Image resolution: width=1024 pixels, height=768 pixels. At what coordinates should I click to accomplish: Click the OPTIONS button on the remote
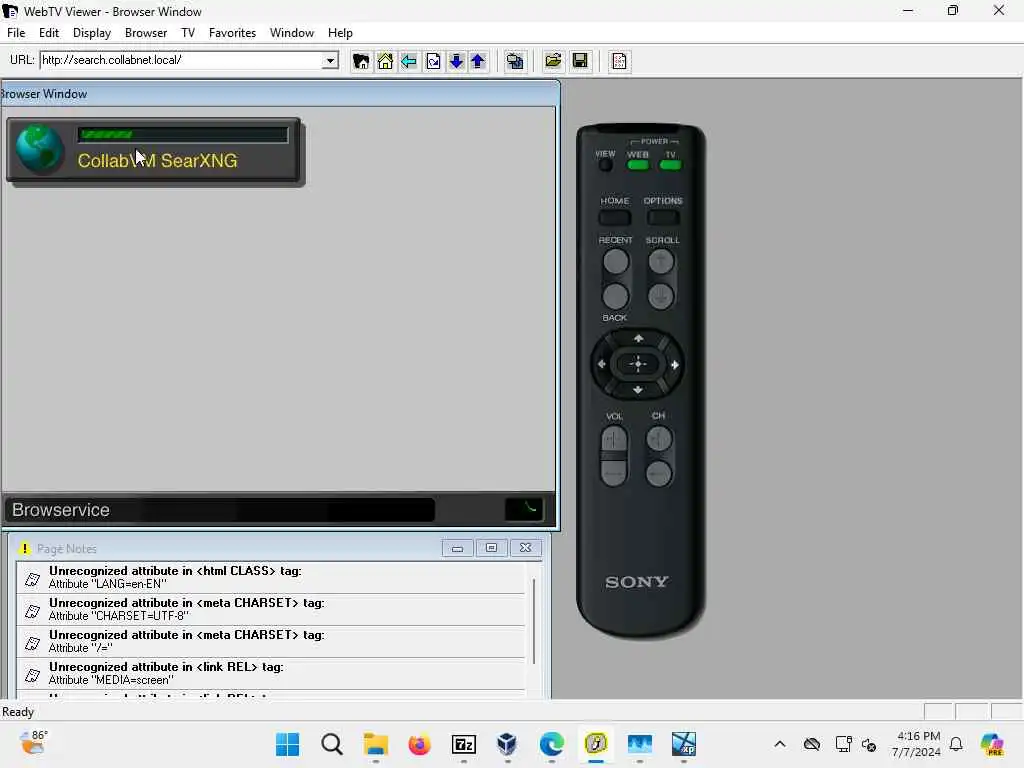[663, 217]
